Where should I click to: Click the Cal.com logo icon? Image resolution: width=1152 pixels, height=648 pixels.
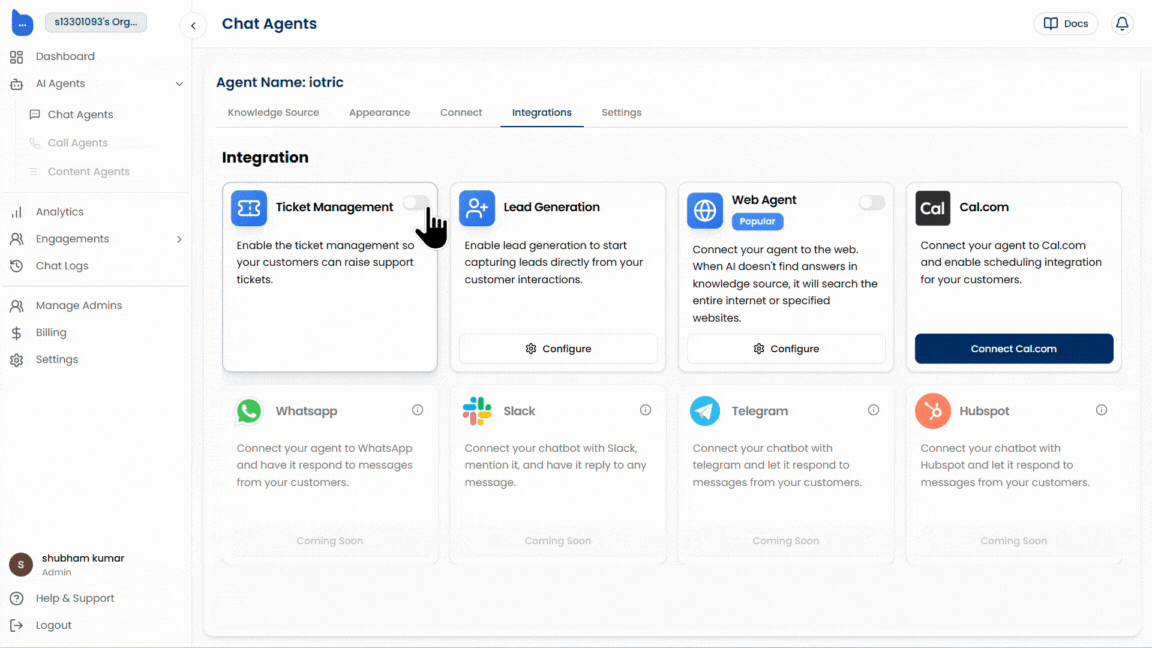[x=932, y=208]
